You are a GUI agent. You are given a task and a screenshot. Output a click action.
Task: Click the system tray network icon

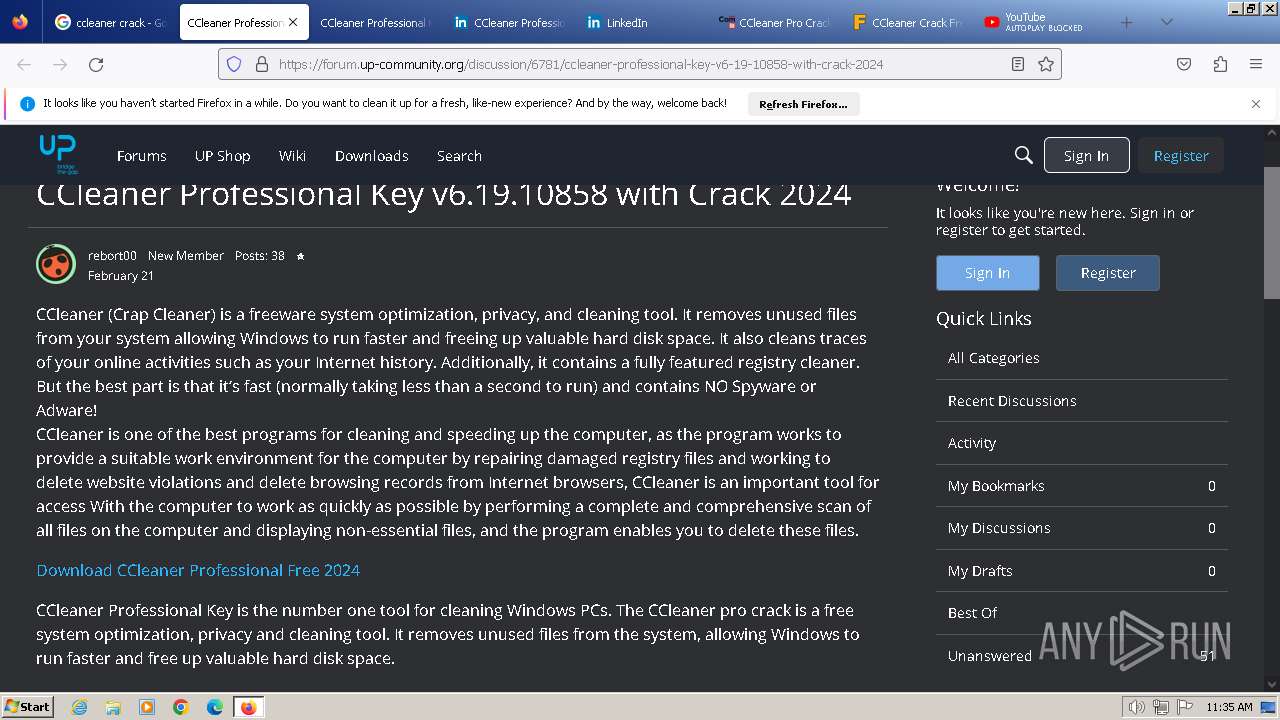tap(1161, 707)
